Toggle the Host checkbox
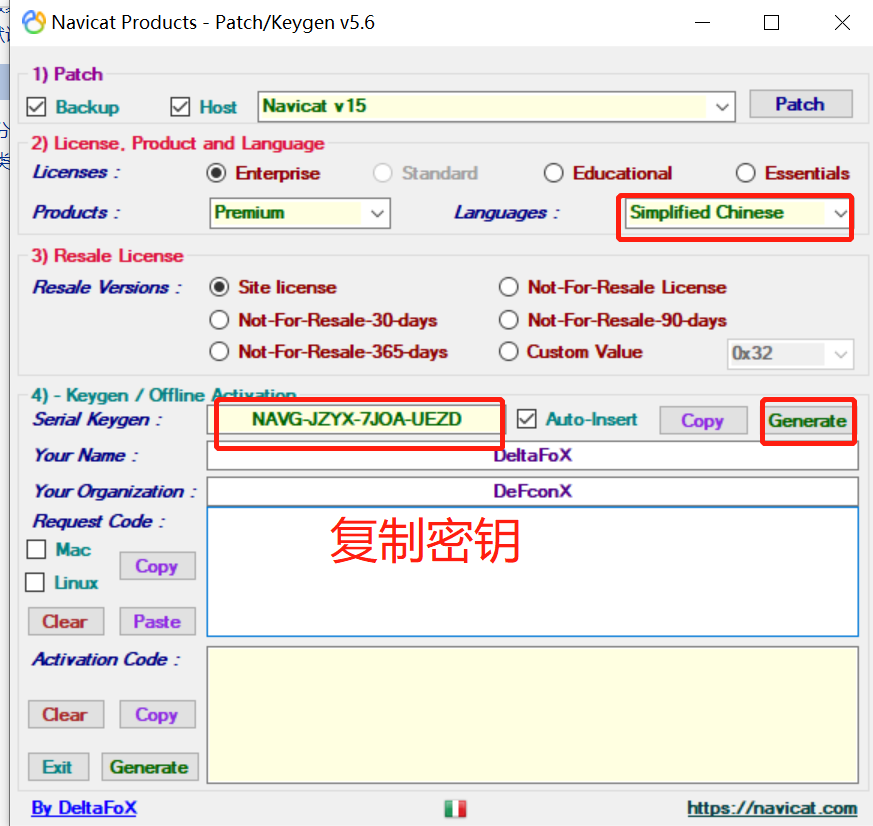Image resolution: width=873 pixels, height=826 pixels. coord(180,106)
